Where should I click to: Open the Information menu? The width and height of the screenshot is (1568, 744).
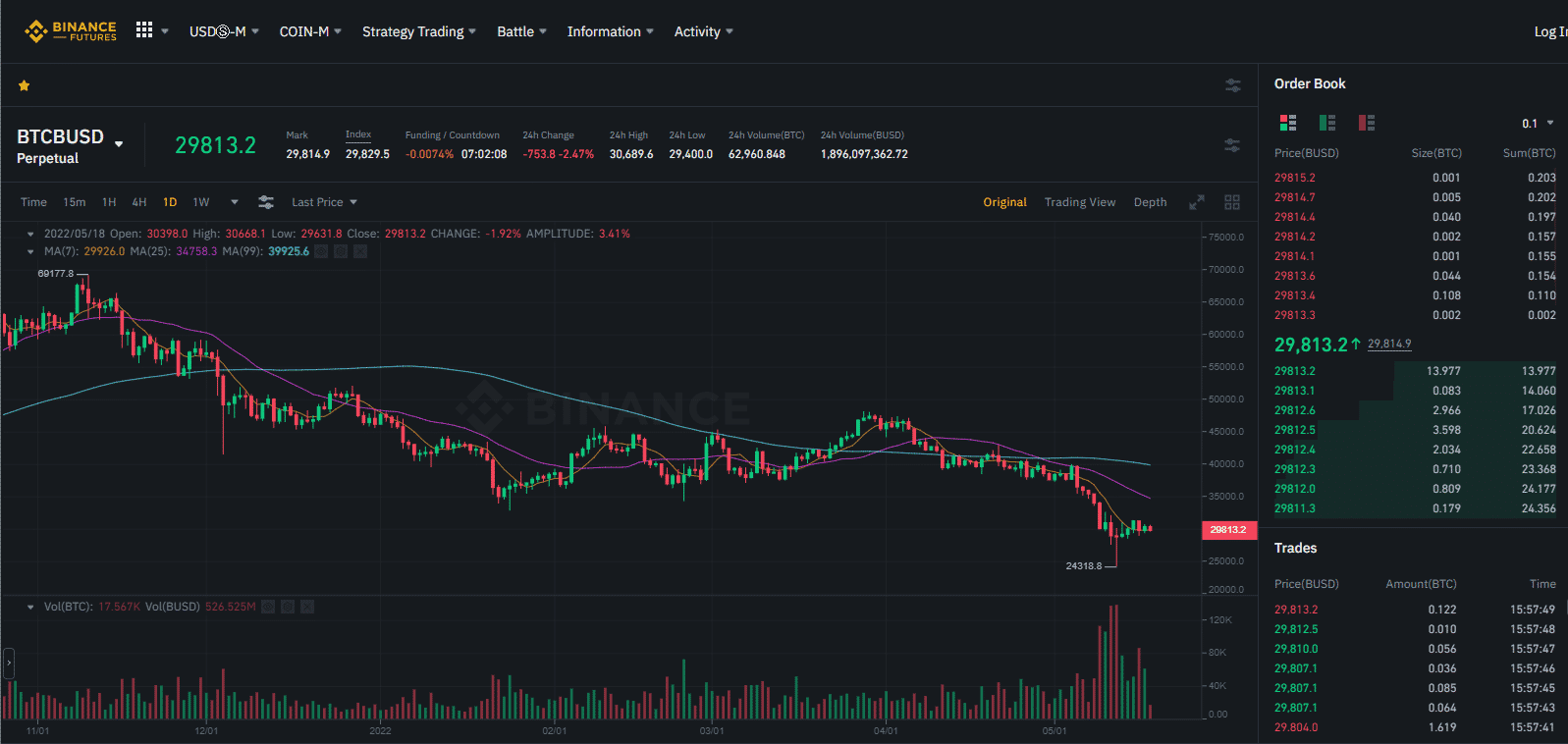coord(610,31)
